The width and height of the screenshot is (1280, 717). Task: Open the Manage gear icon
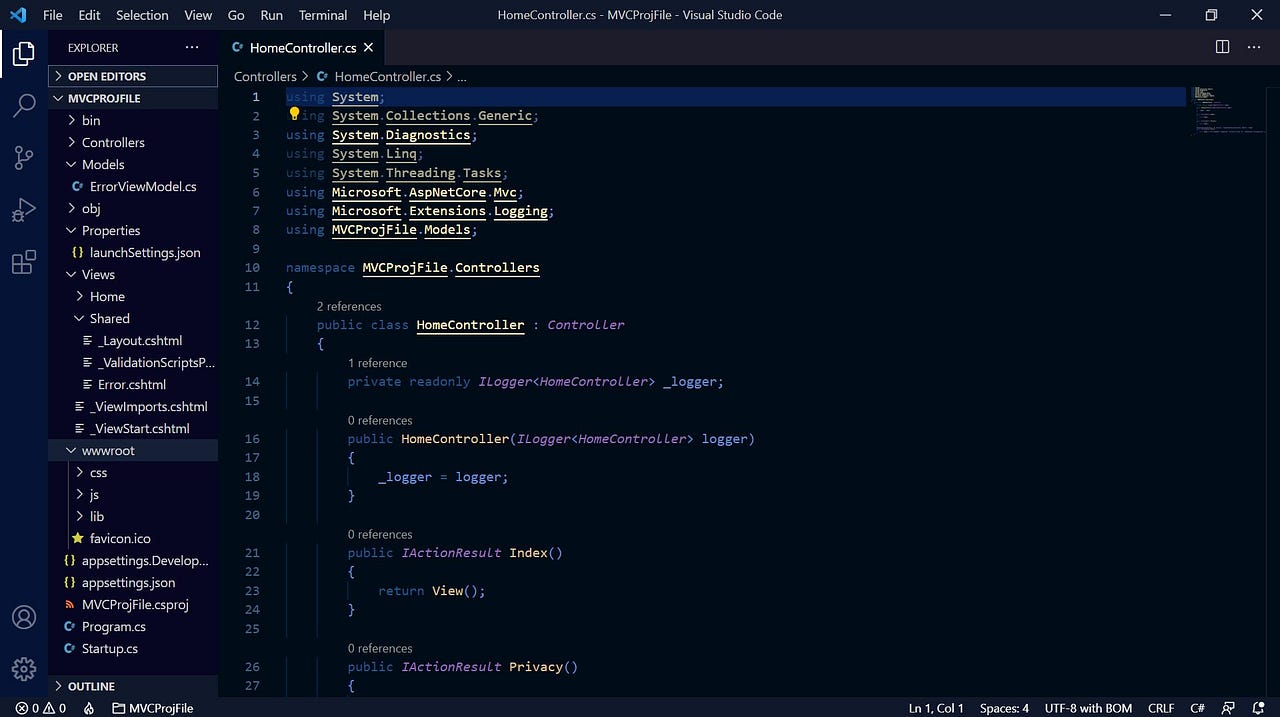click(24, 669)
